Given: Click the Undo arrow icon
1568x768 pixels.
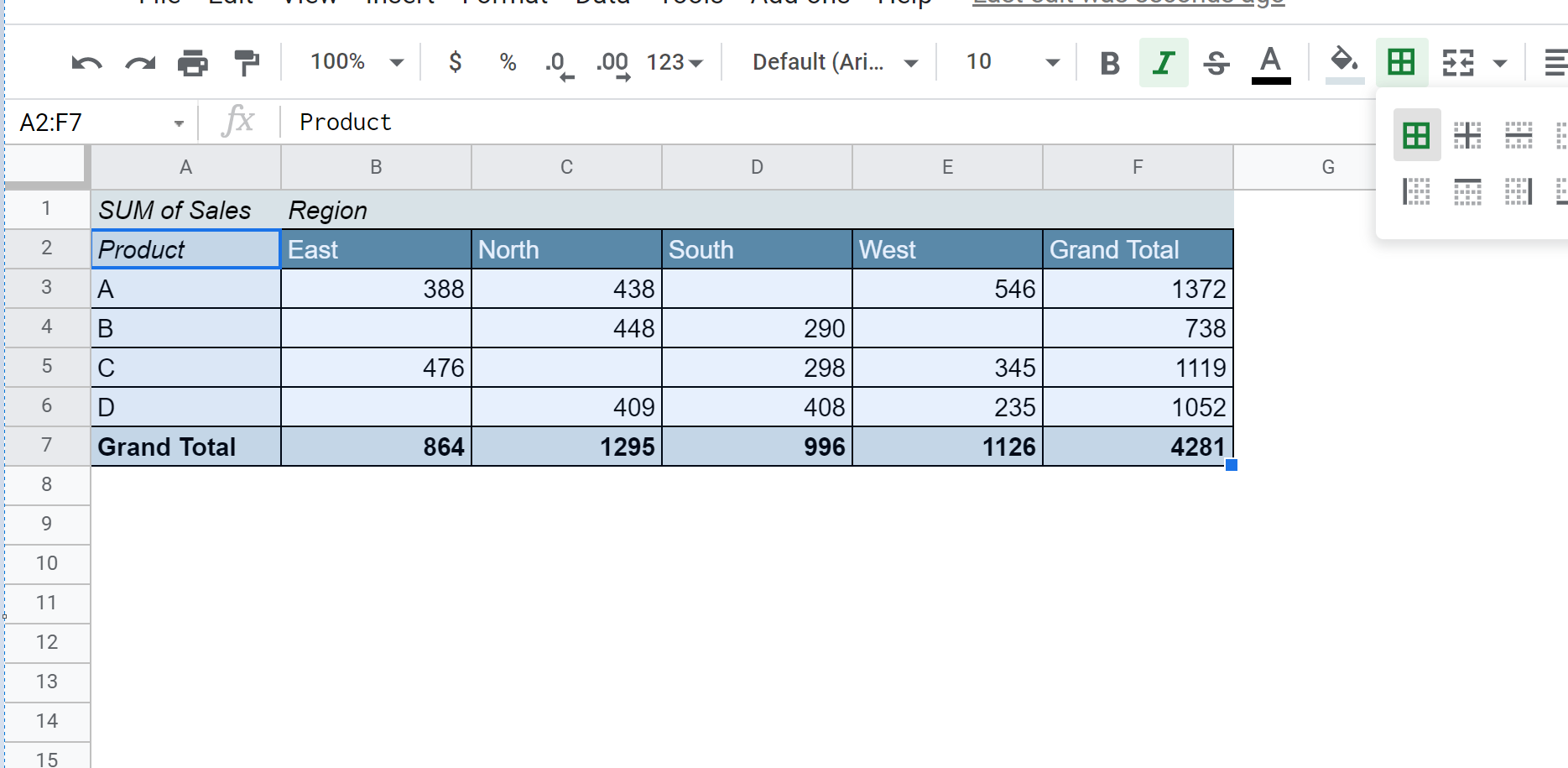Looking at the screenshot, I should pyautogui.click(x=86, y=63).
